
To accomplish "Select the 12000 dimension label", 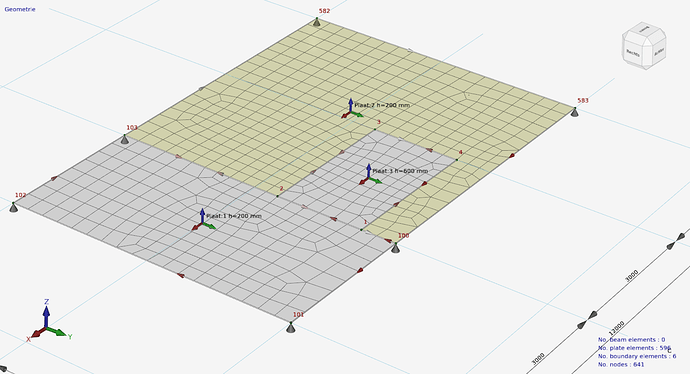I will tap(617, 328).
